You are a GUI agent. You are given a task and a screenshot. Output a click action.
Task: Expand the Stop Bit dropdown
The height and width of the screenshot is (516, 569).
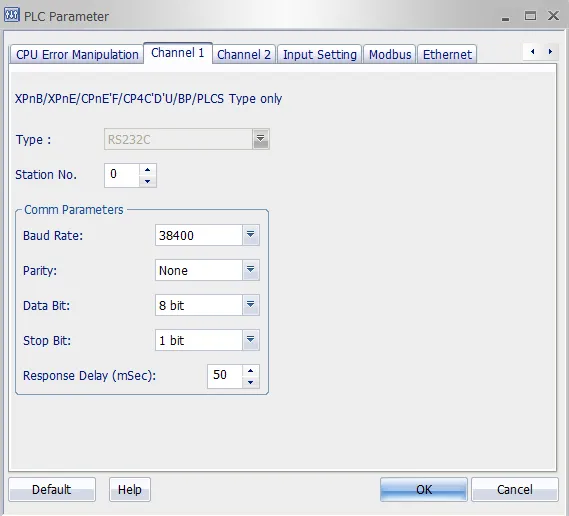(250, 340)
